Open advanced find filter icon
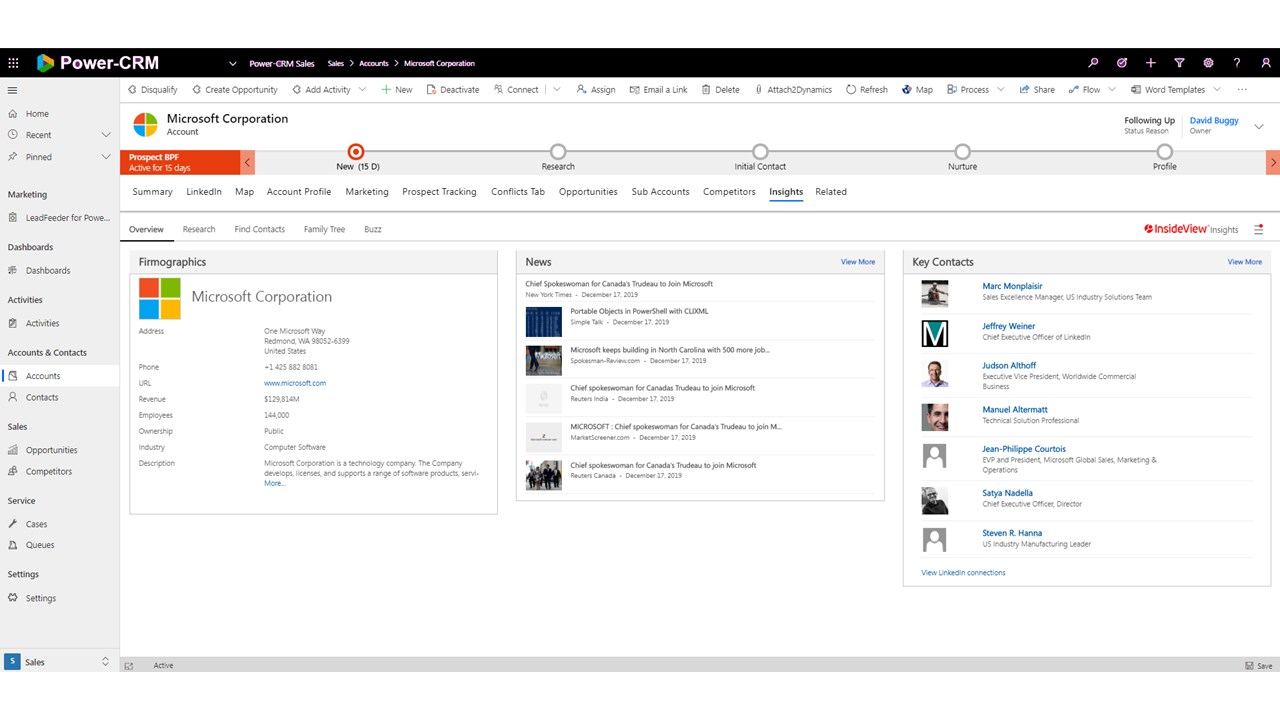1280x720 pixels. [x=1179, y=63]
